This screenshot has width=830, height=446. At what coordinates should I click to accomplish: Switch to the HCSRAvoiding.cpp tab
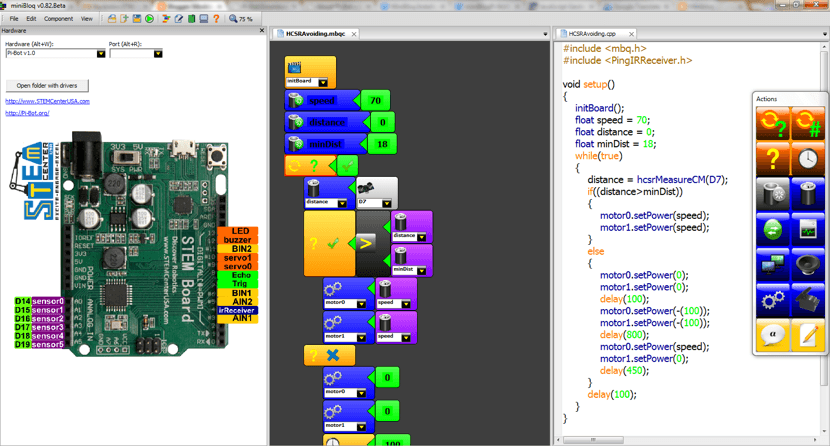591,33
